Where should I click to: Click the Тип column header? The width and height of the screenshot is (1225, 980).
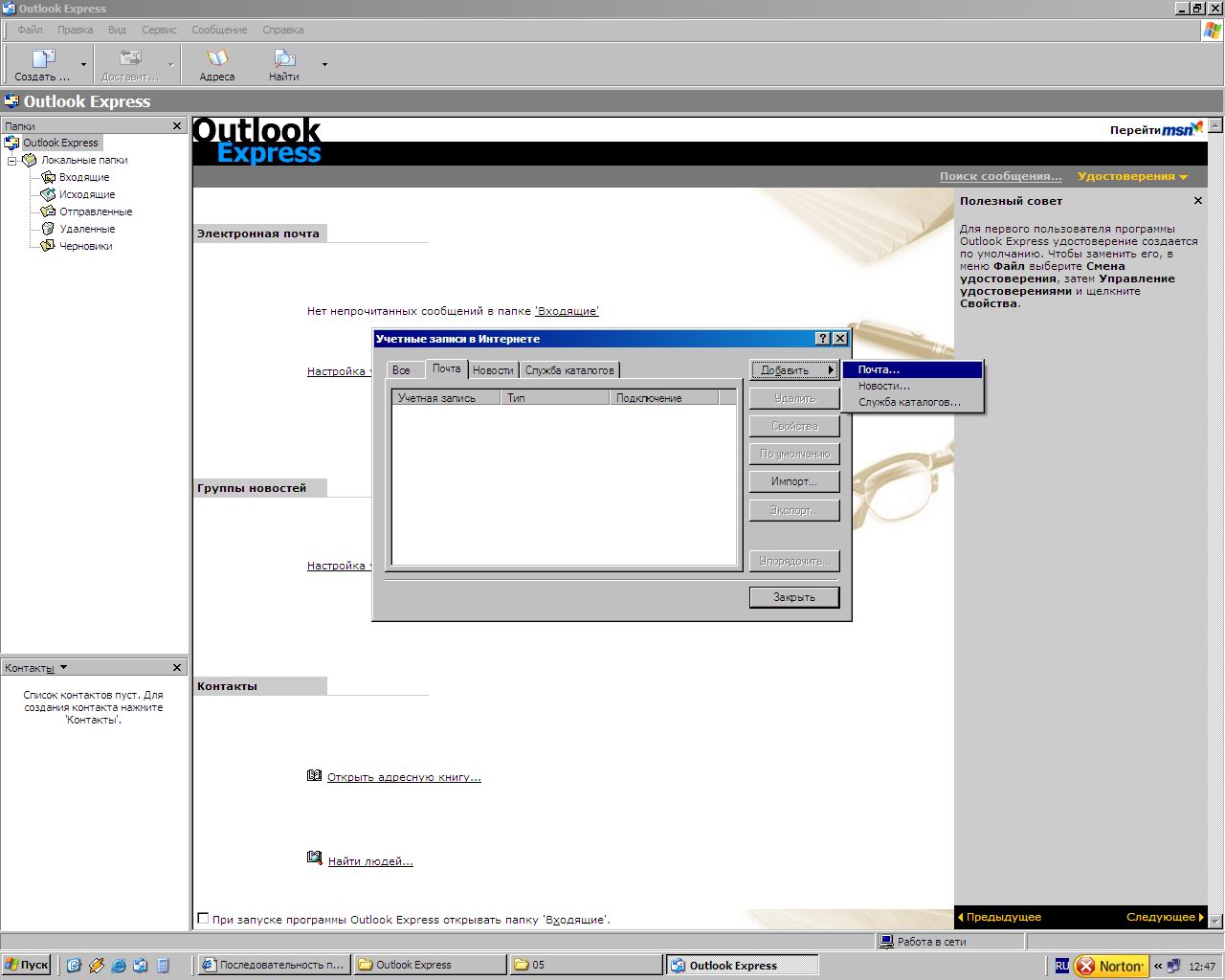pos(555,398)
